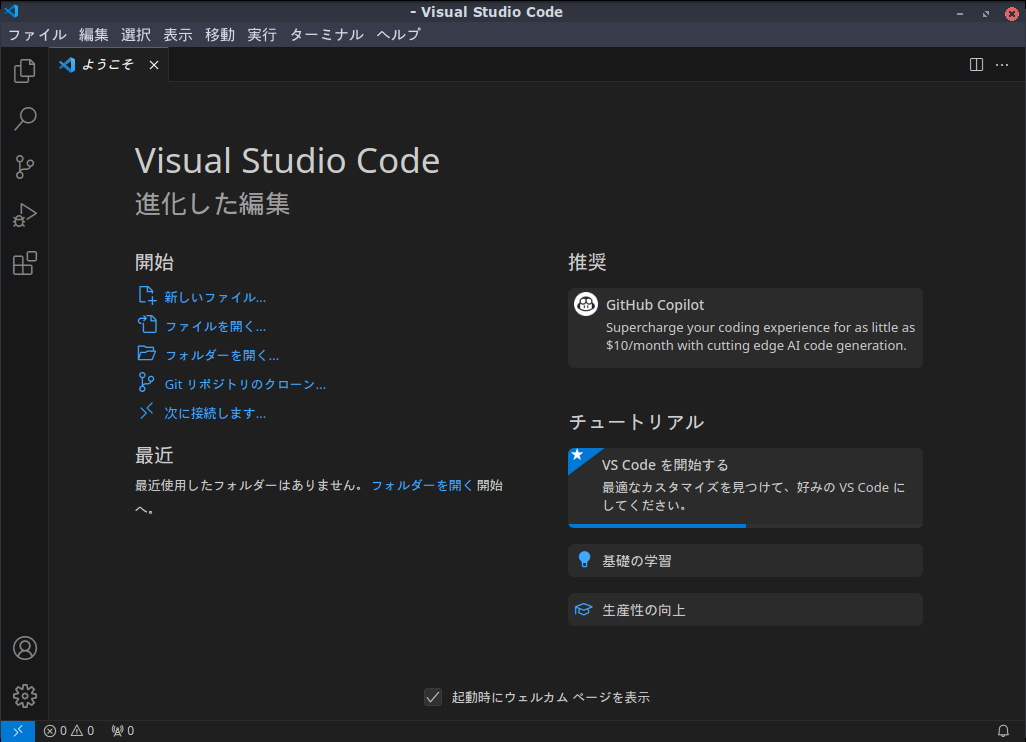The width and height of the screenshot is (1026, 742).
Task: Click the ファイルを開く... link
Action: (x=215, y=326)
